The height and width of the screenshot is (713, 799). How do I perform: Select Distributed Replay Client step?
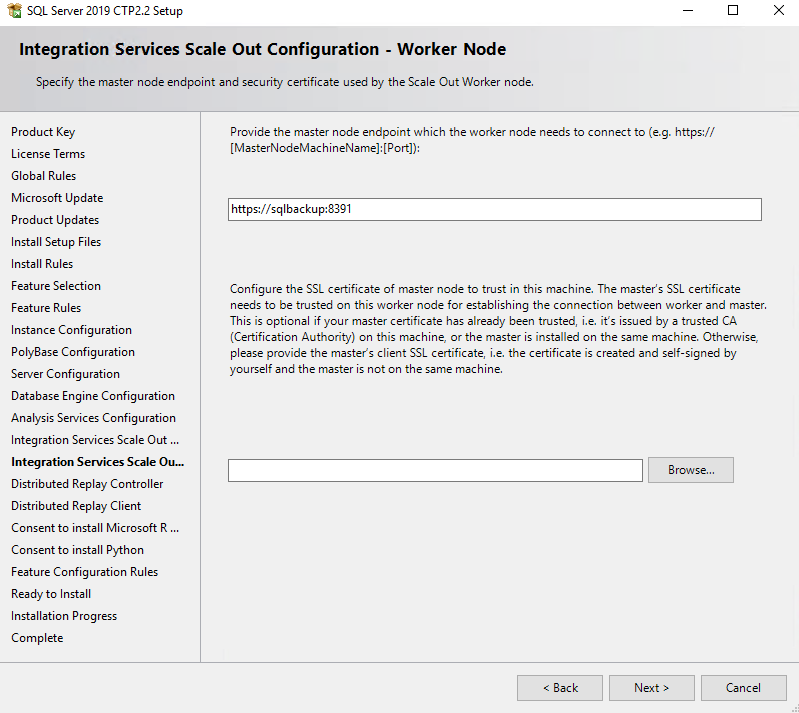(x=76, y=506)
